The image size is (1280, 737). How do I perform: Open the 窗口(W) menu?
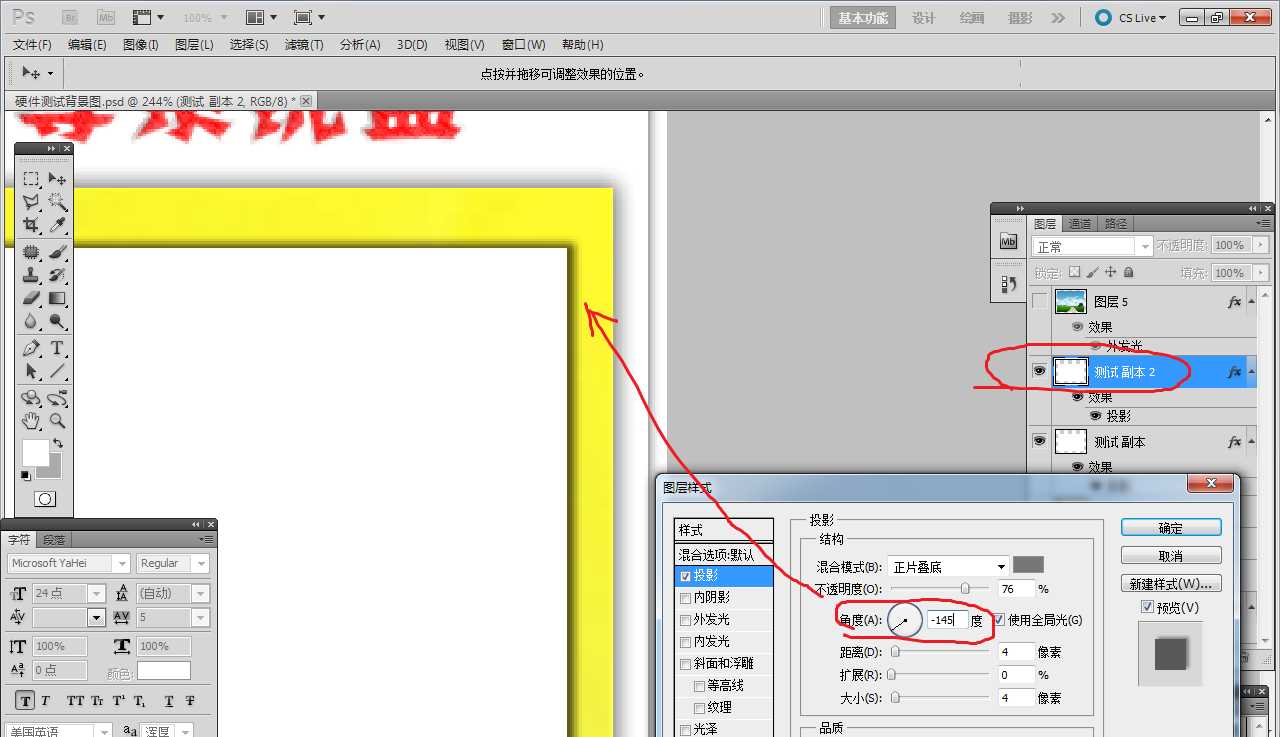524,45
